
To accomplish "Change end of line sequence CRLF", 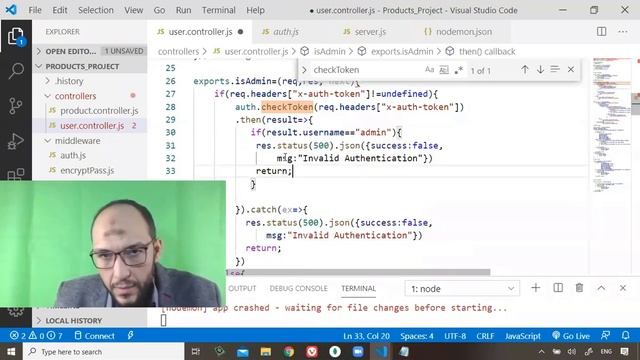I will [x=485, y=336].
